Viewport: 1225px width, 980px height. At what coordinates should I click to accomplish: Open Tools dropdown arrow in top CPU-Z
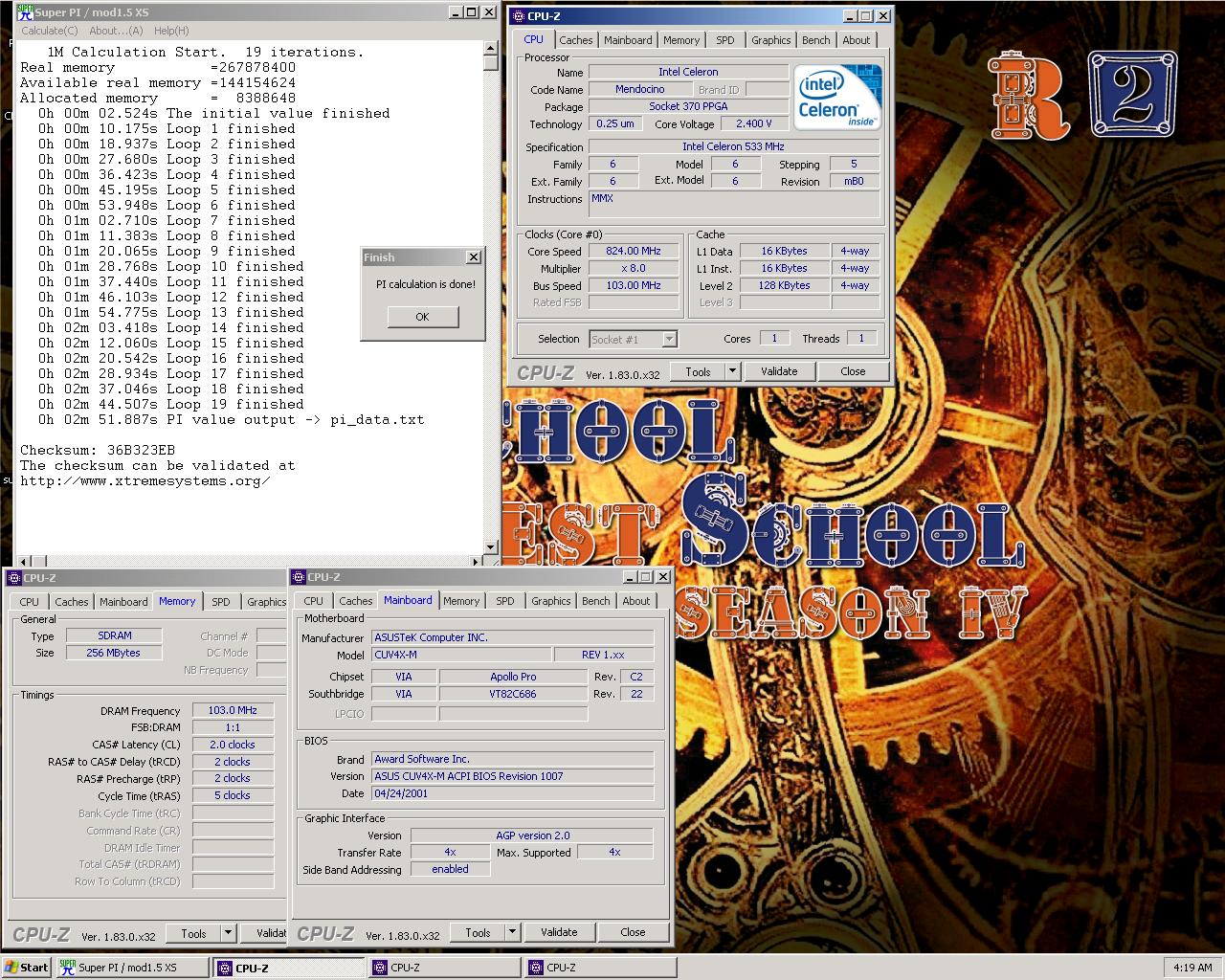(x=732, y=371)
